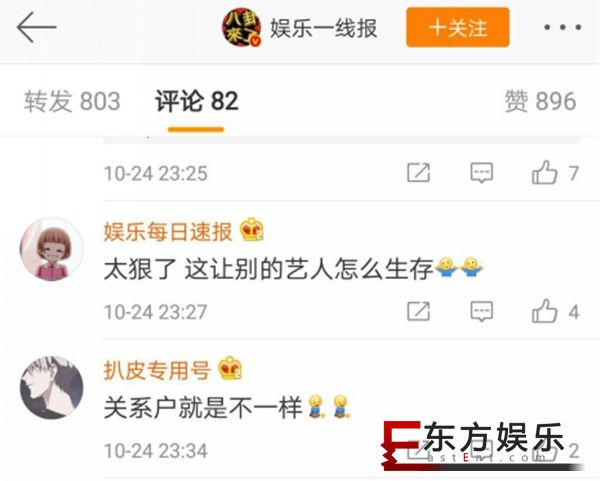Reply to the 娱乐每日速报 comment
This screenshot has width=600, height=481.
481,311
